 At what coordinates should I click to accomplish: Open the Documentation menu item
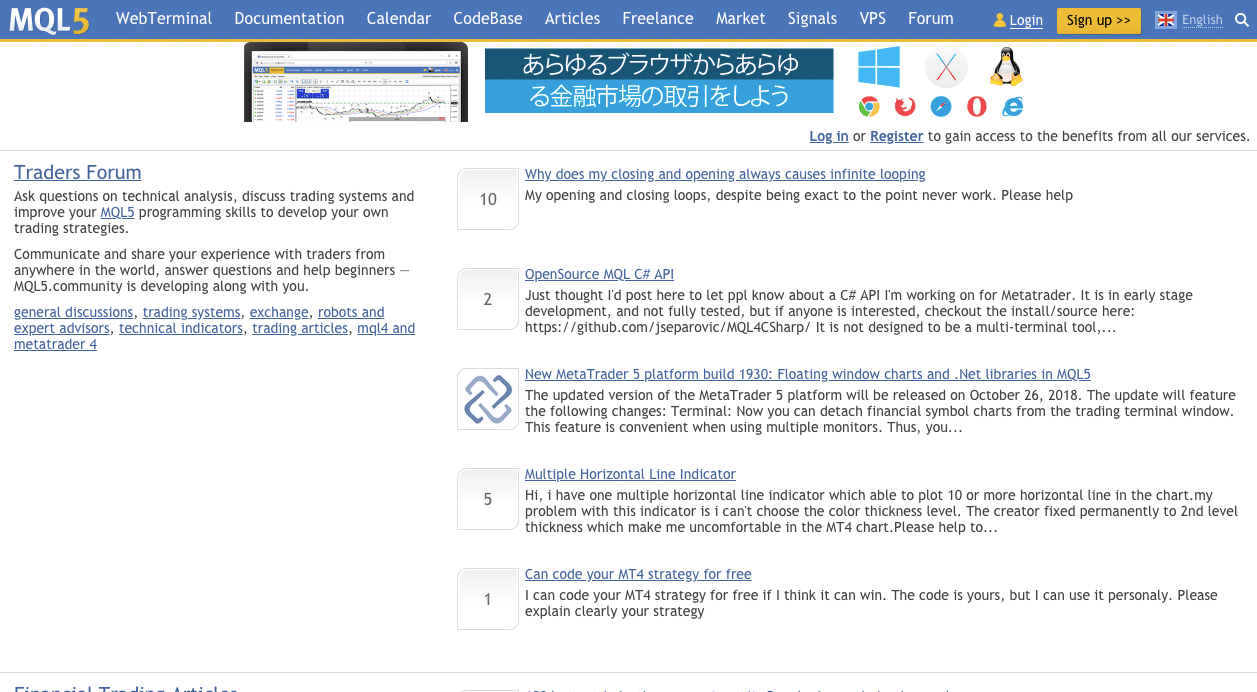[289, 19]
